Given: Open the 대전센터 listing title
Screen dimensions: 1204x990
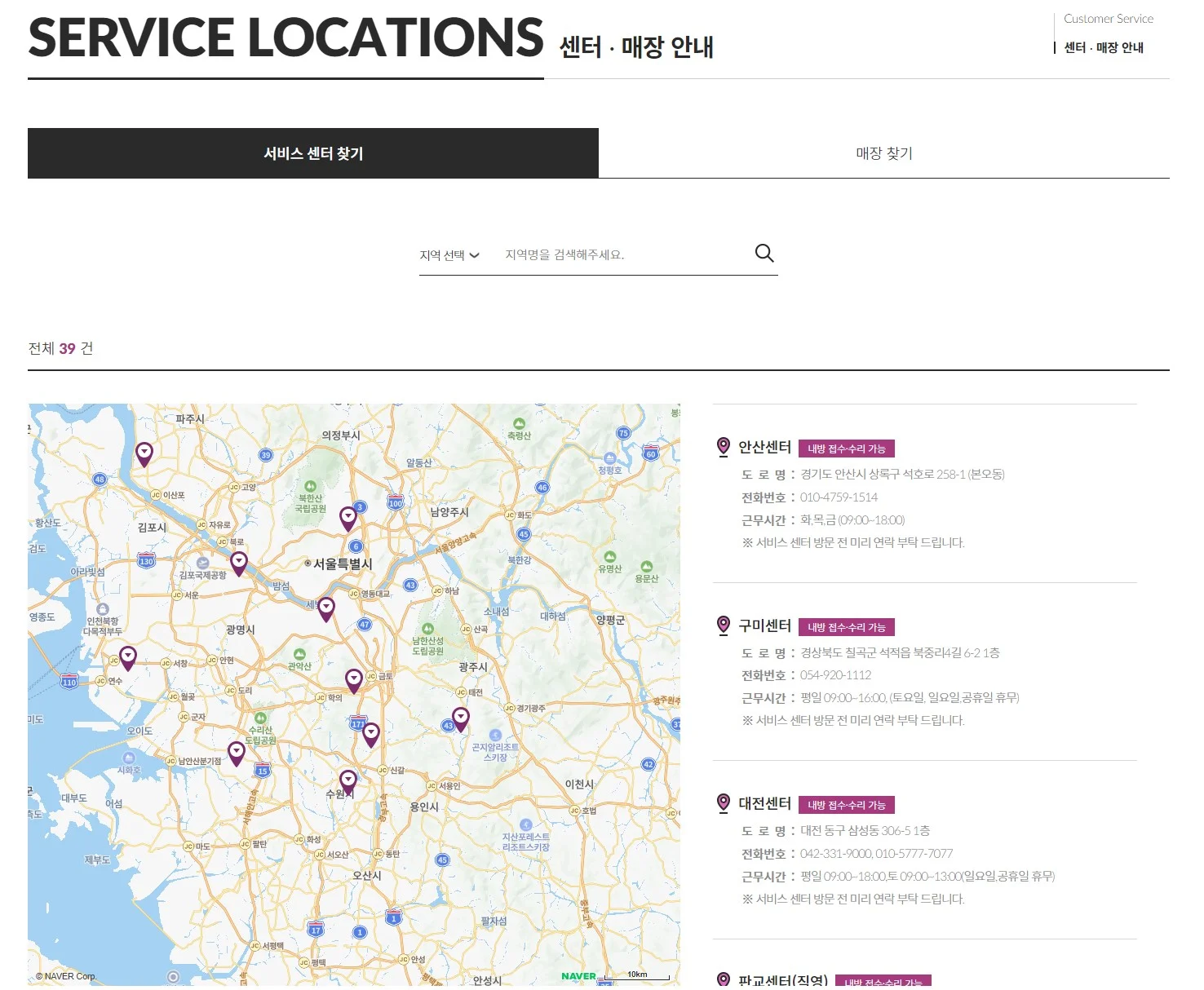Looking at the screenshot, I should [764, 803].
